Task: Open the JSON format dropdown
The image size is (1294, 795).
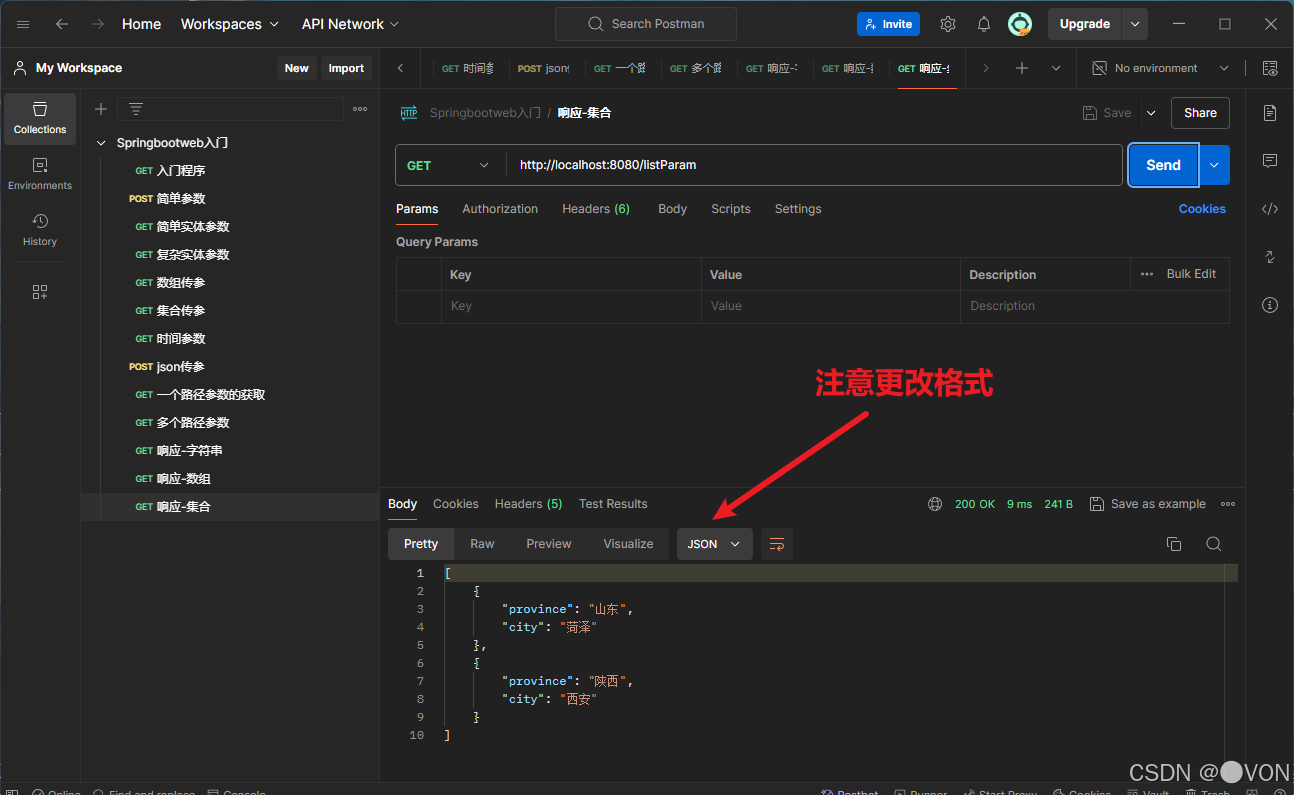Action: 715,544
